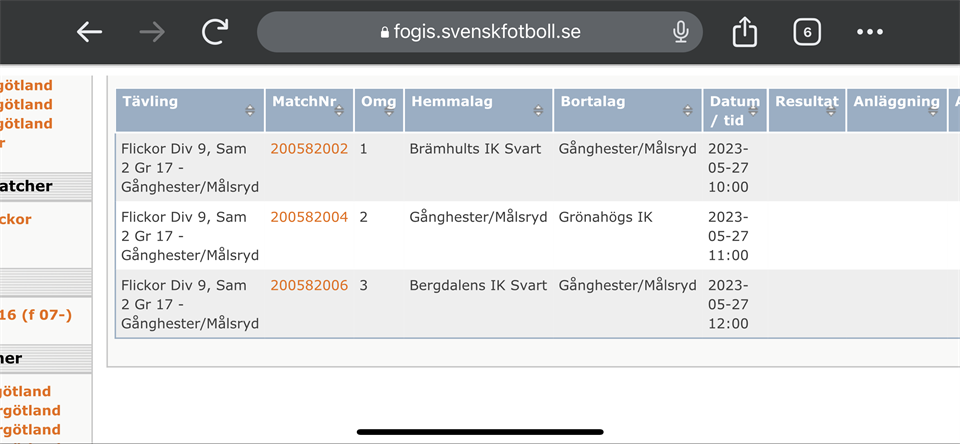Go back to the previous page
960x444 pixels.
[x=90, y=32]
